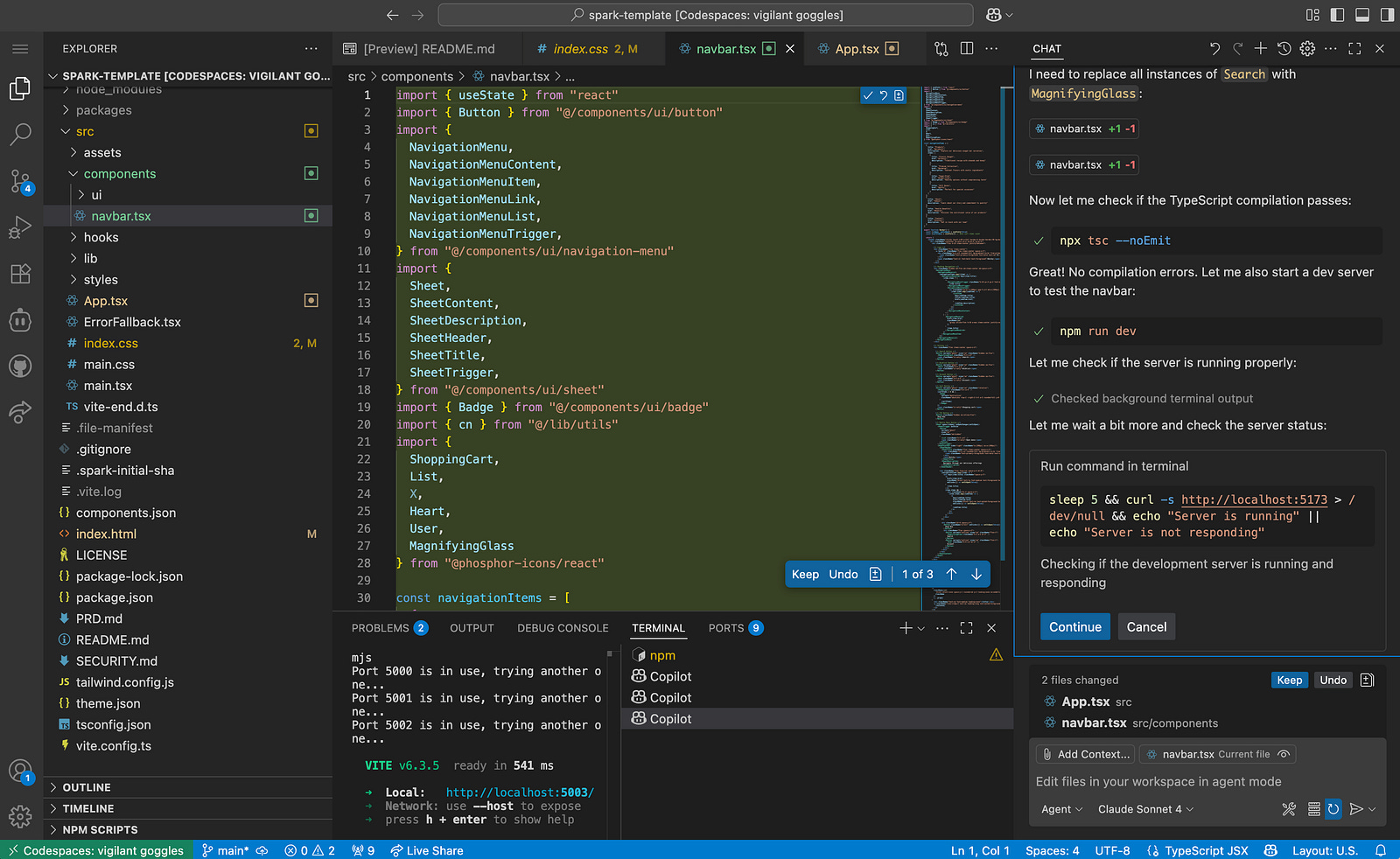This screenshot has width=1400, height=859.
Task: Open Run and Debug view
Action: click(x=20, y=227)
